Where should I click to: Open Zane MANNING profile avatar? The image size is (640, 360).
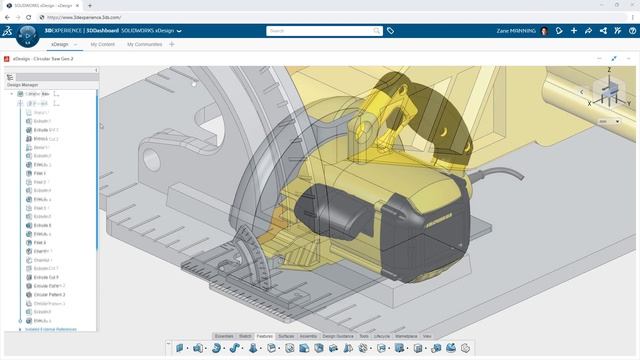[544, 31]
